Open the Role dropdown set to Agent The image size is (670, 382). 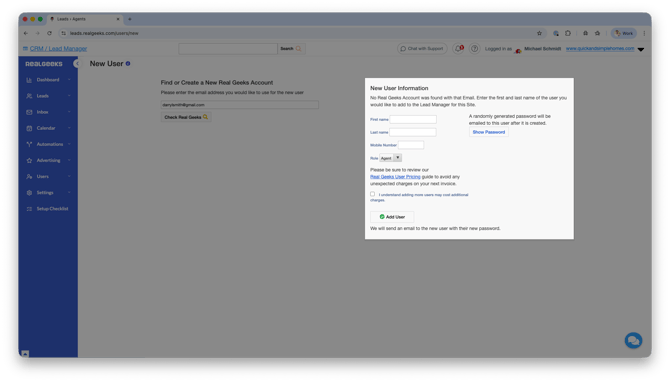point(391,158)
